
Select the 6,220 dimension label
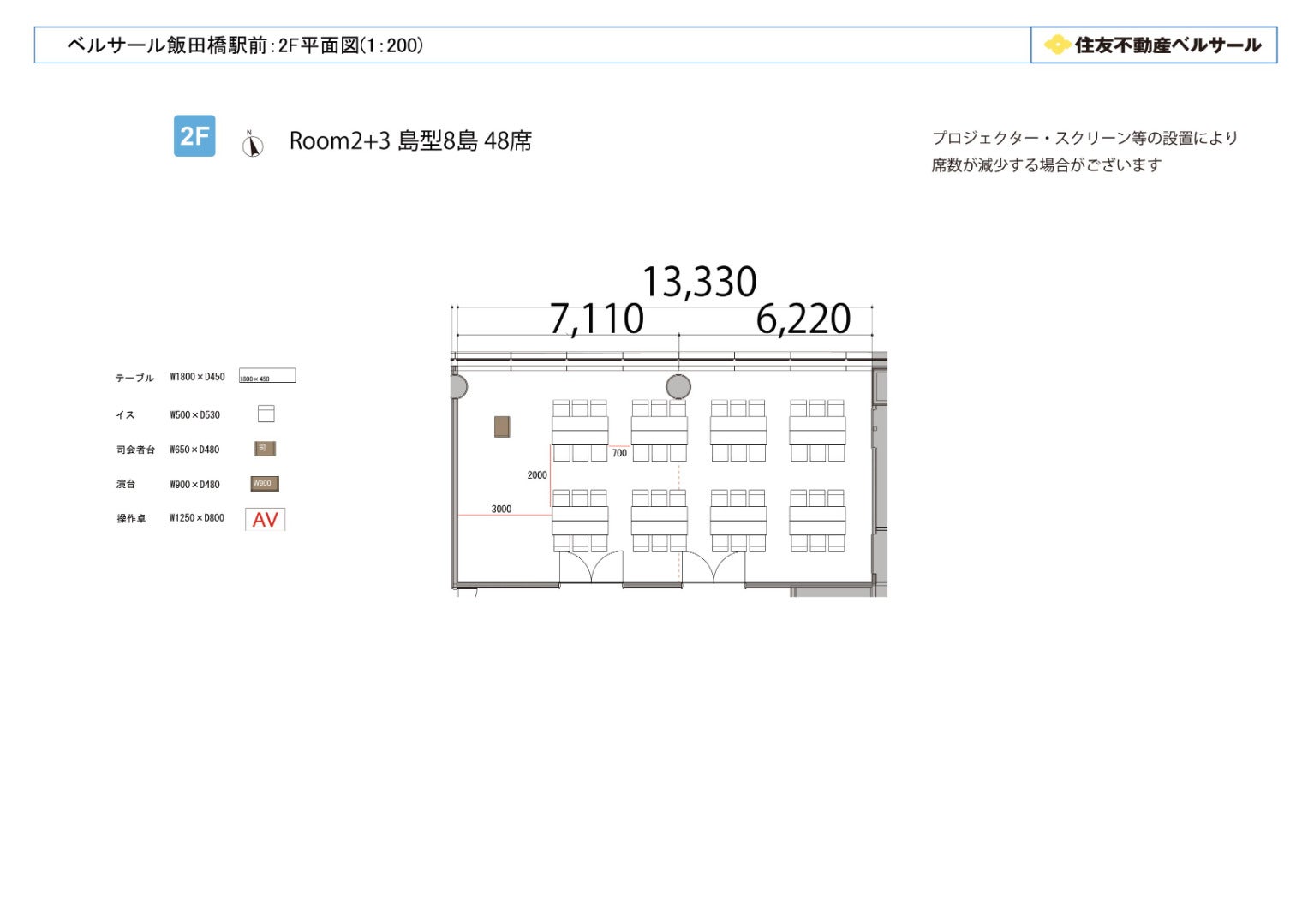coord(803,319)
